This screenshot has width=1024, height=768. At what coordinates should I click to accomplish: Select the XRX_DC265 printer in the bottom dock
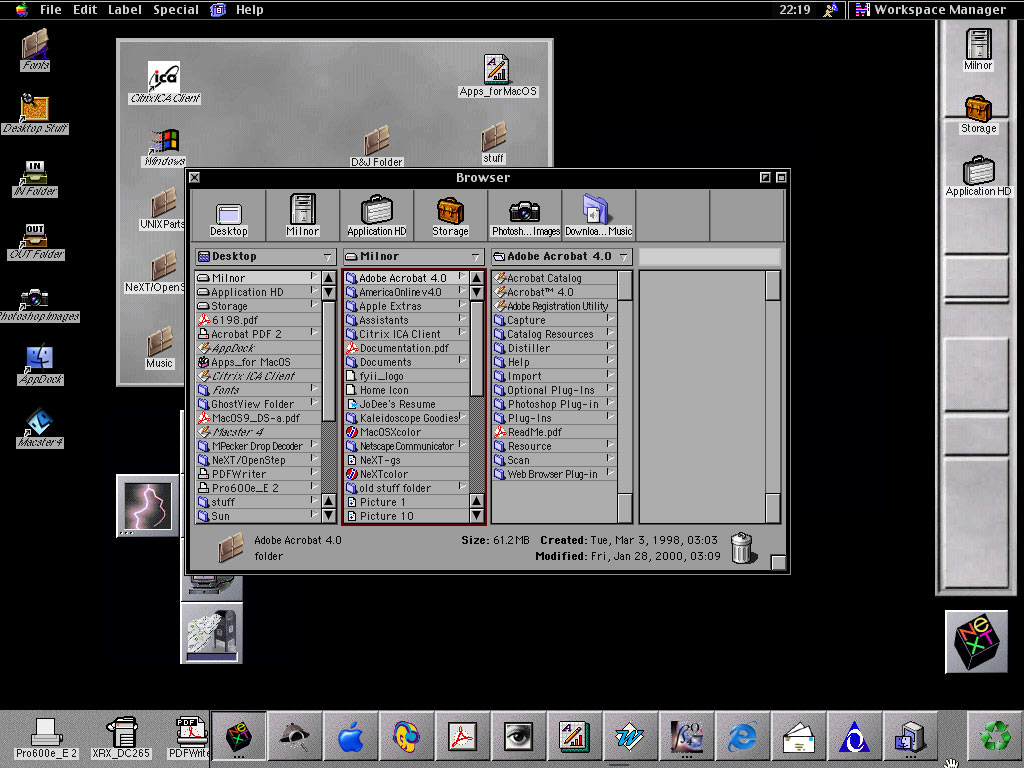coord(121,737)
